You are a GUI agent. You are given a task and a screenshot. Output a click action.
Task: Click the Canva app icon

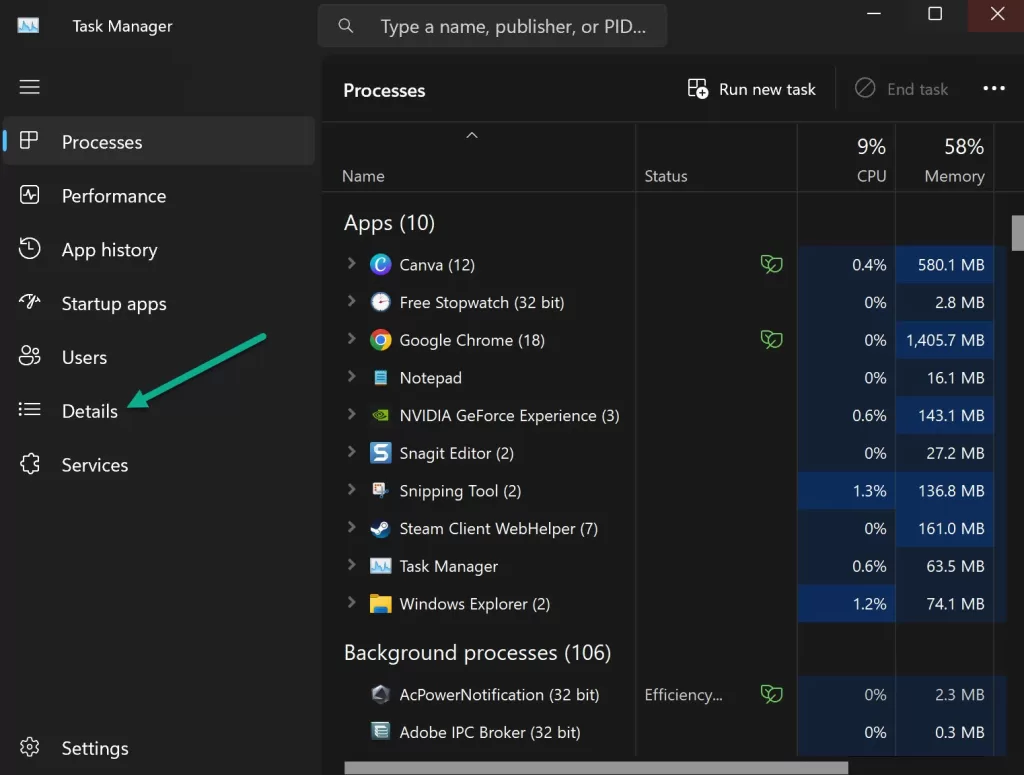point(381,264)
